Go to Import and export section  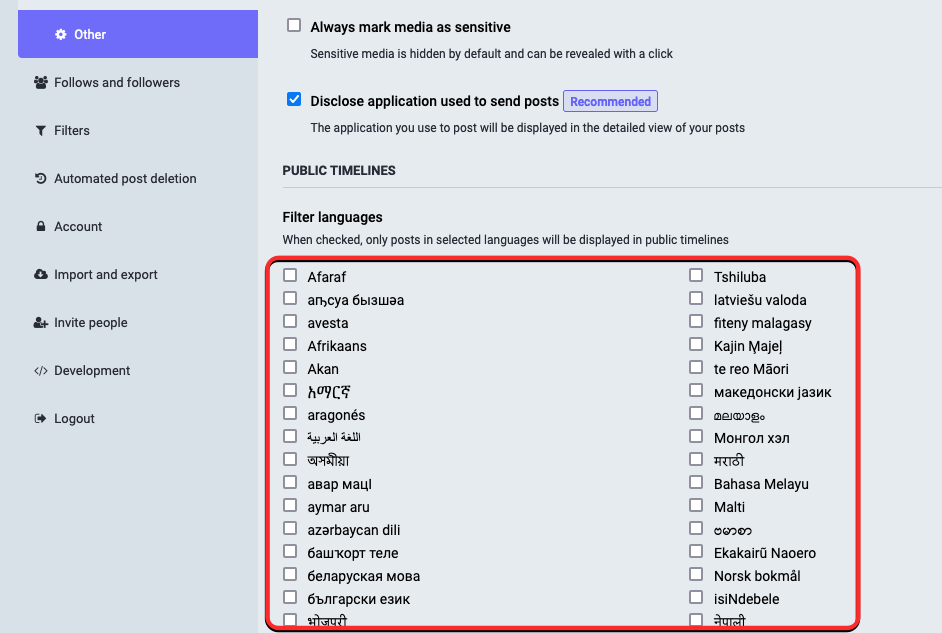pyautogui.click(x=106, y=275)
